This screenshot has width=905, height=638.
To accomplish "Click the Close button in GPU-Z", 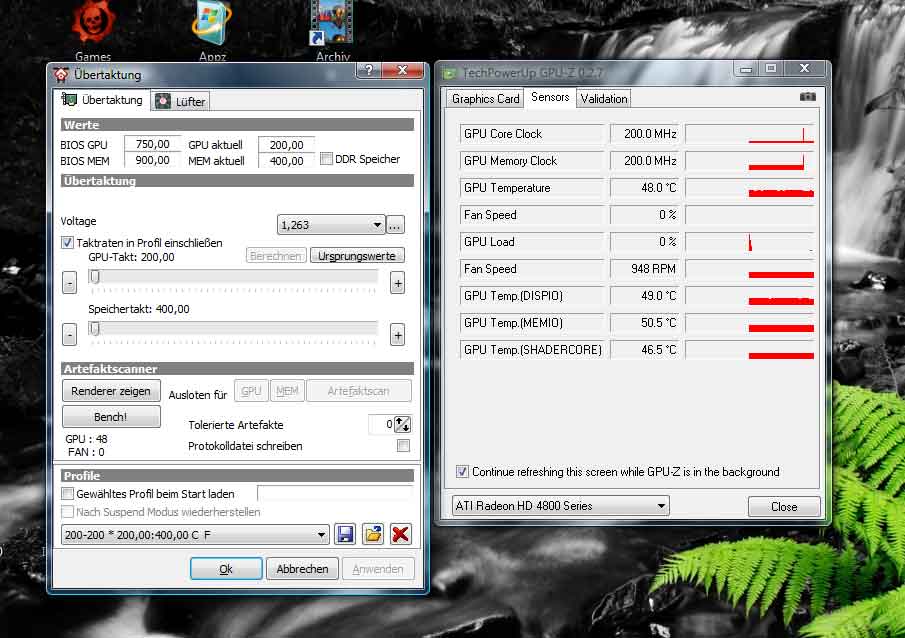I will [x=784, y=506].
